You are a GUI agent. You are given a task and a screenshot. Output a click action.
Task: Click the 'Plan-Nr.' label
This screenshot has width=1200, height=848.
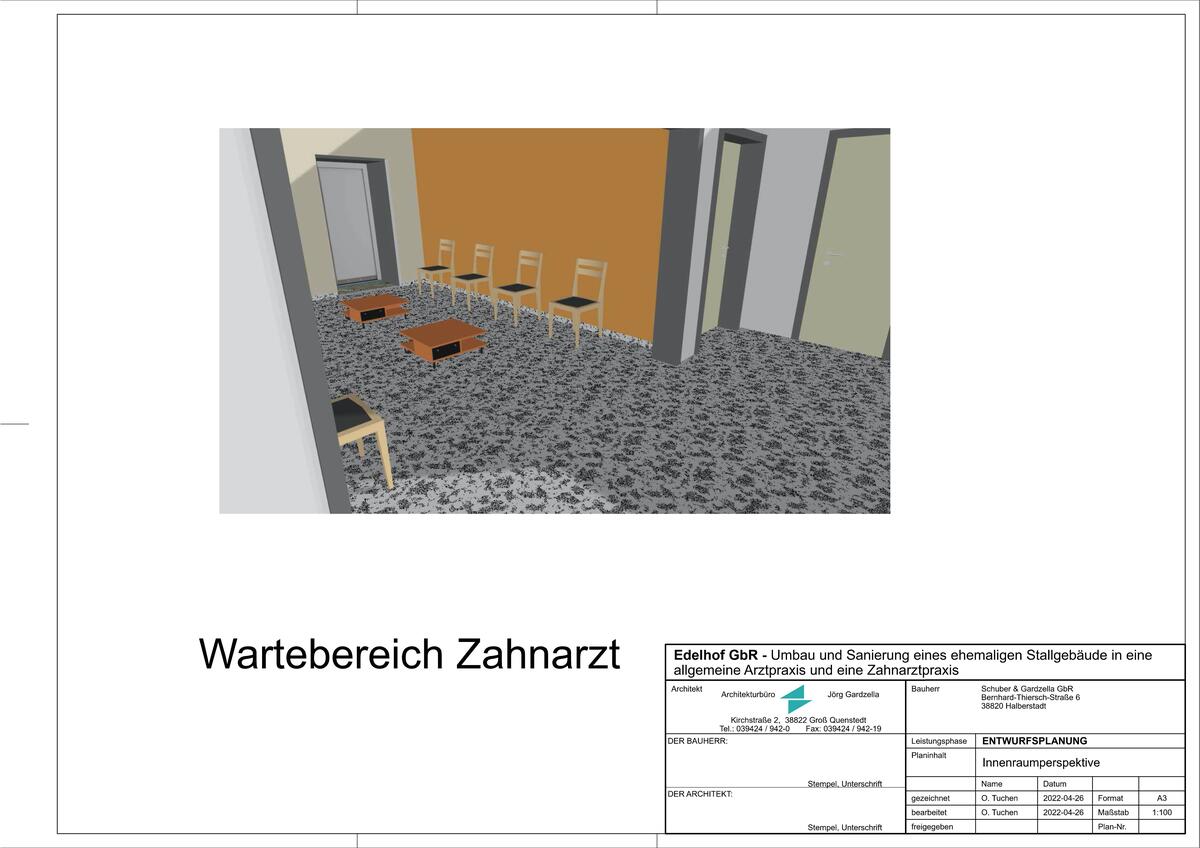tap(1112, 827)
